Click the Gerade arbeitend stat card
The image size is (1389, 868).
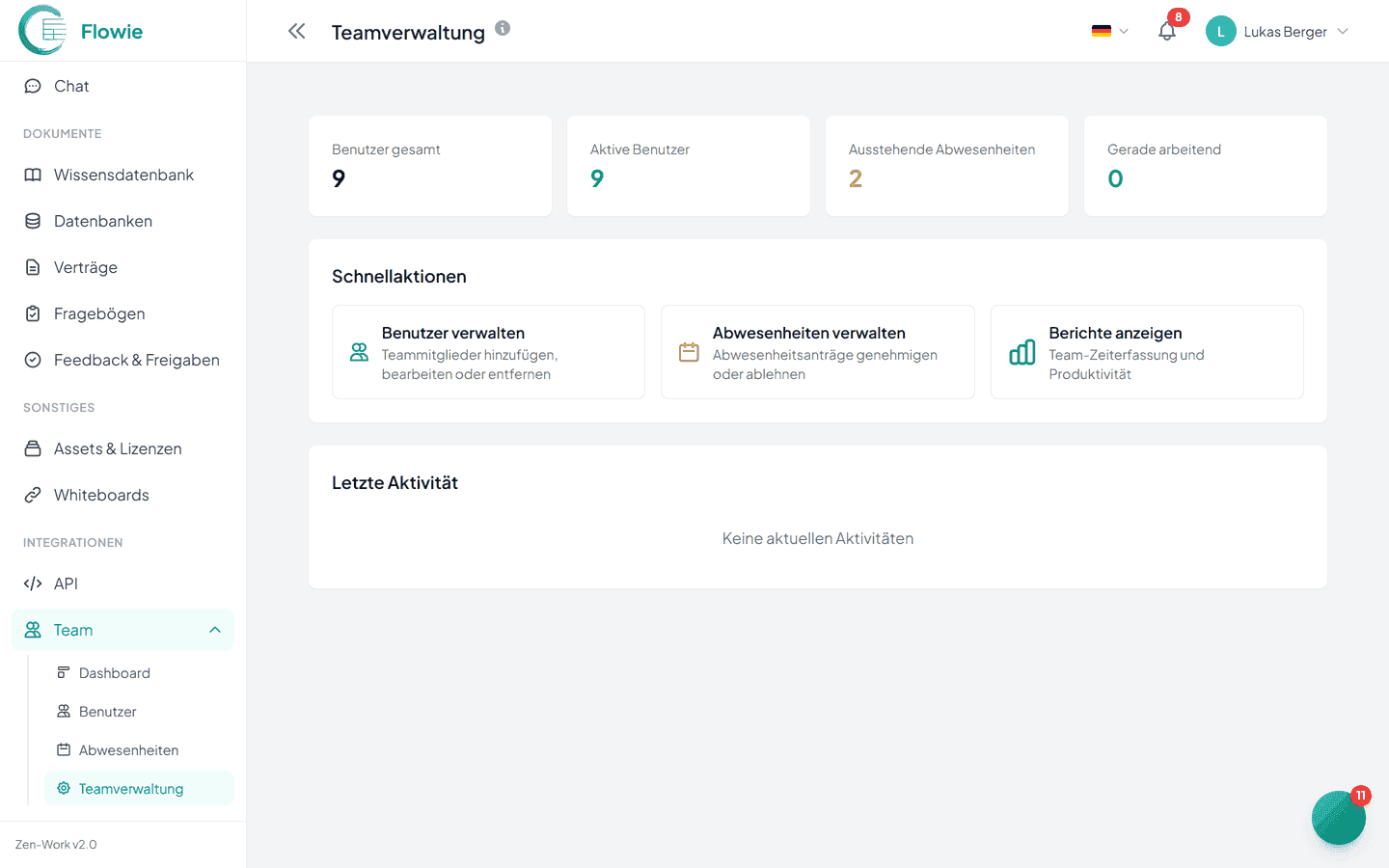[x=1206, y=166]
